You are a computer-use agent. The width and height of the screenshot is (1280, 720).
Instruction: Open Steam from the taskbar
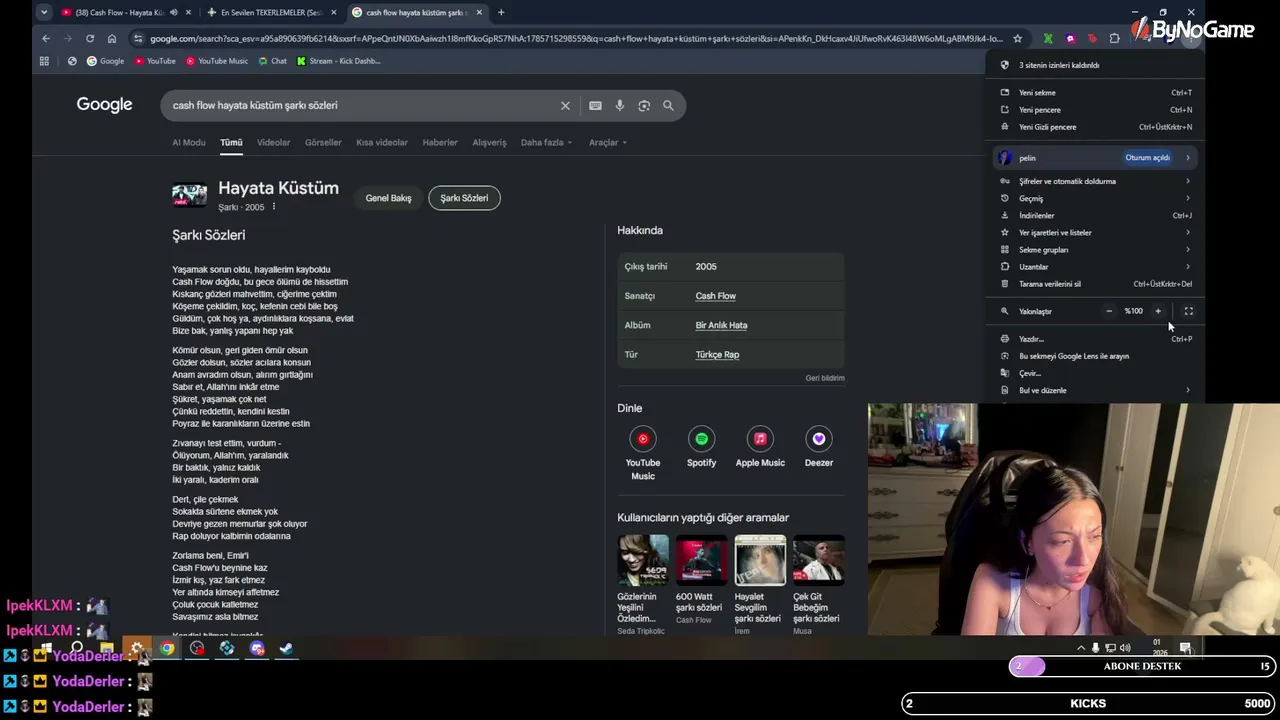coord(286,648)
